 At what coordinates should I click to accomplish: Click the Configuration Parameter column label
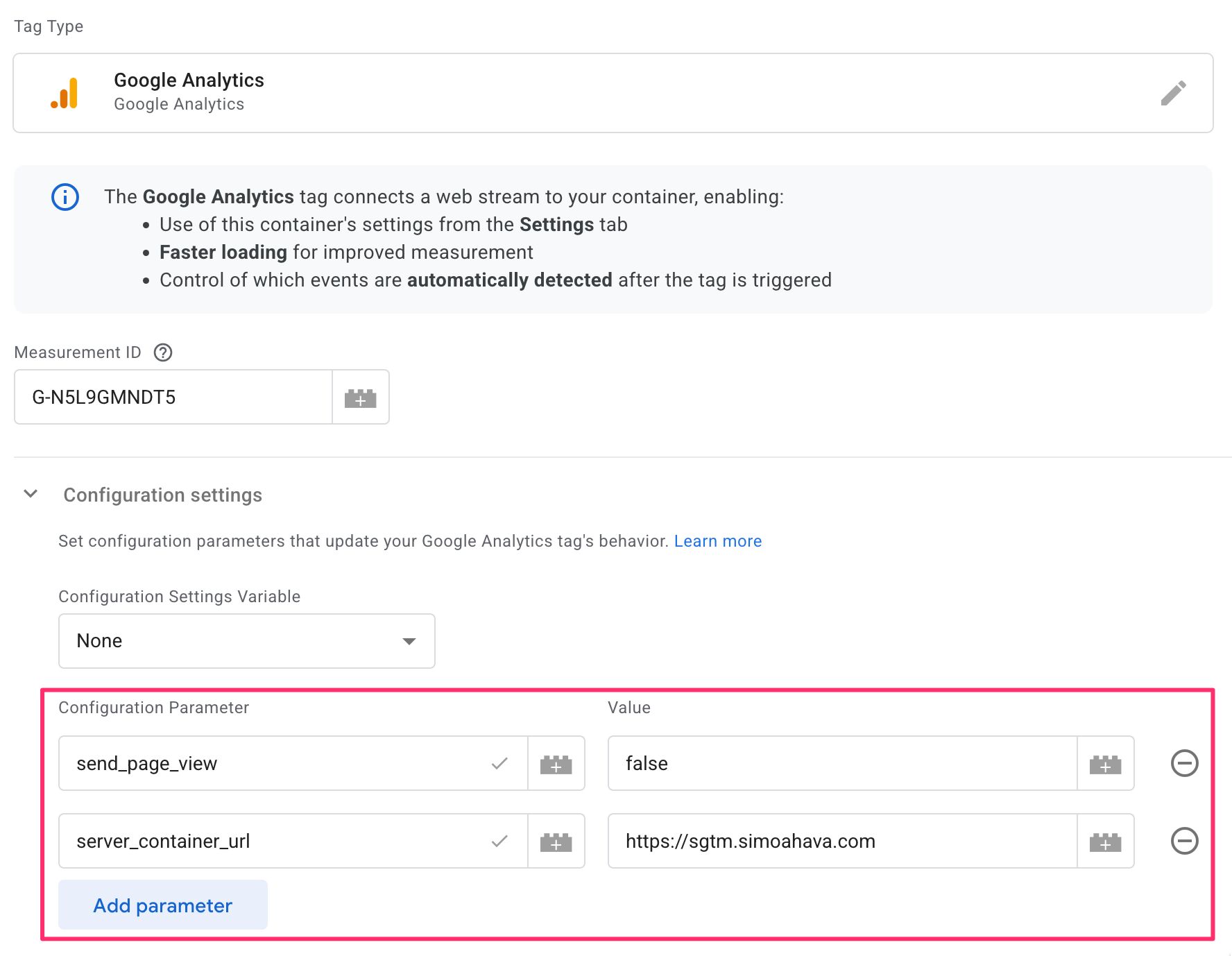point(154,708)
